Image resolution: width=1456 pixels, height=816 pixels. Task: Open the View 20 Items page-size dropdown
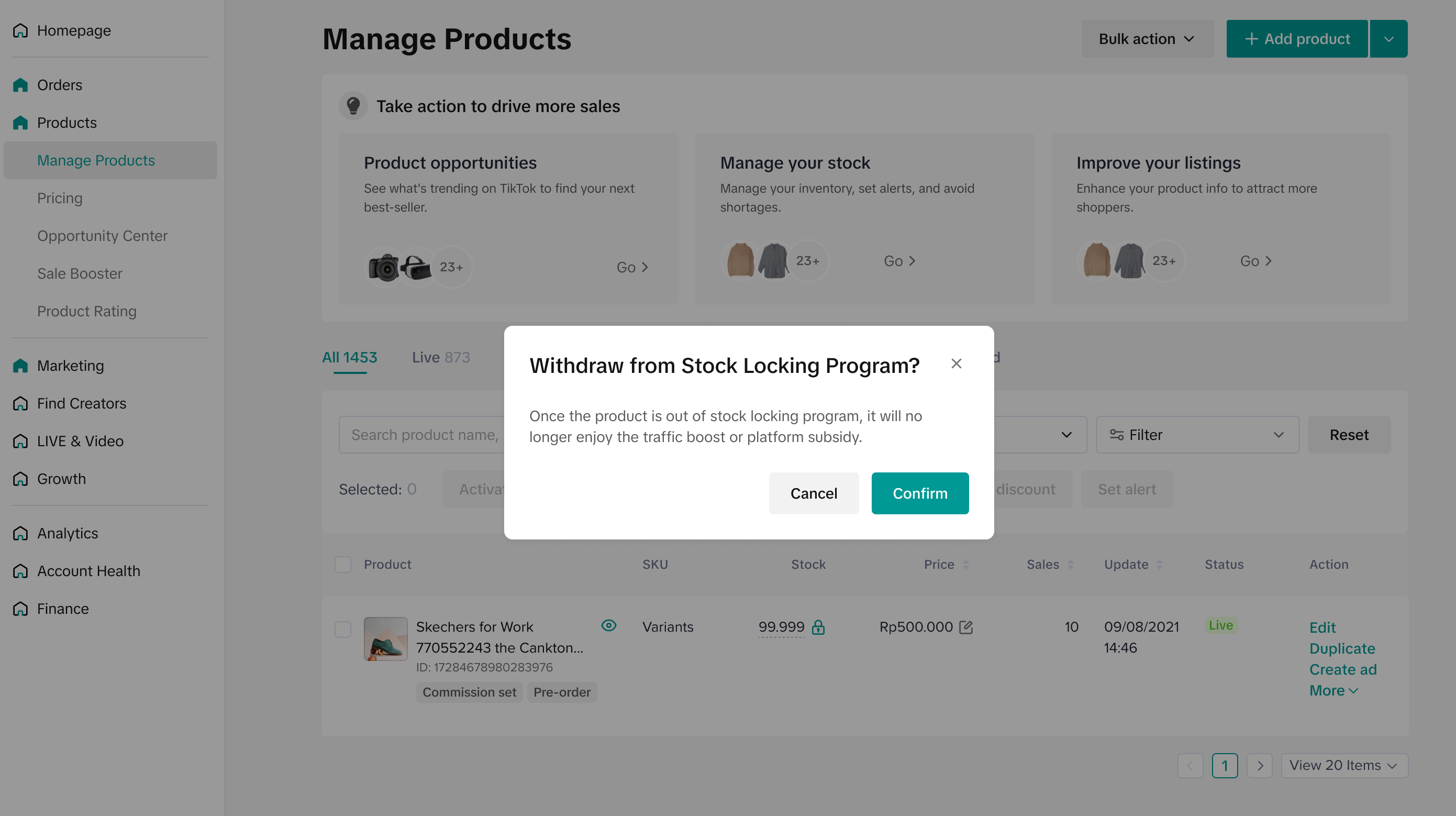pos(1343,765)
